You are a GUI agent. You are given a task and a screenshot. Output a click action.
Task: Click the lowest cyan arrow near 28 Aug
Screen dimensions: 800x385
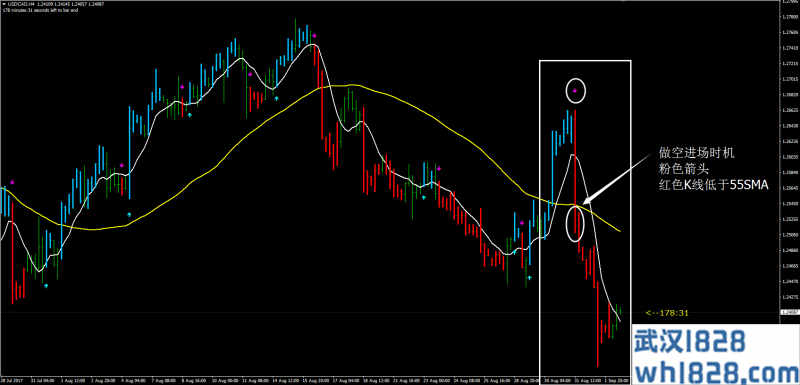pos(530,278)
